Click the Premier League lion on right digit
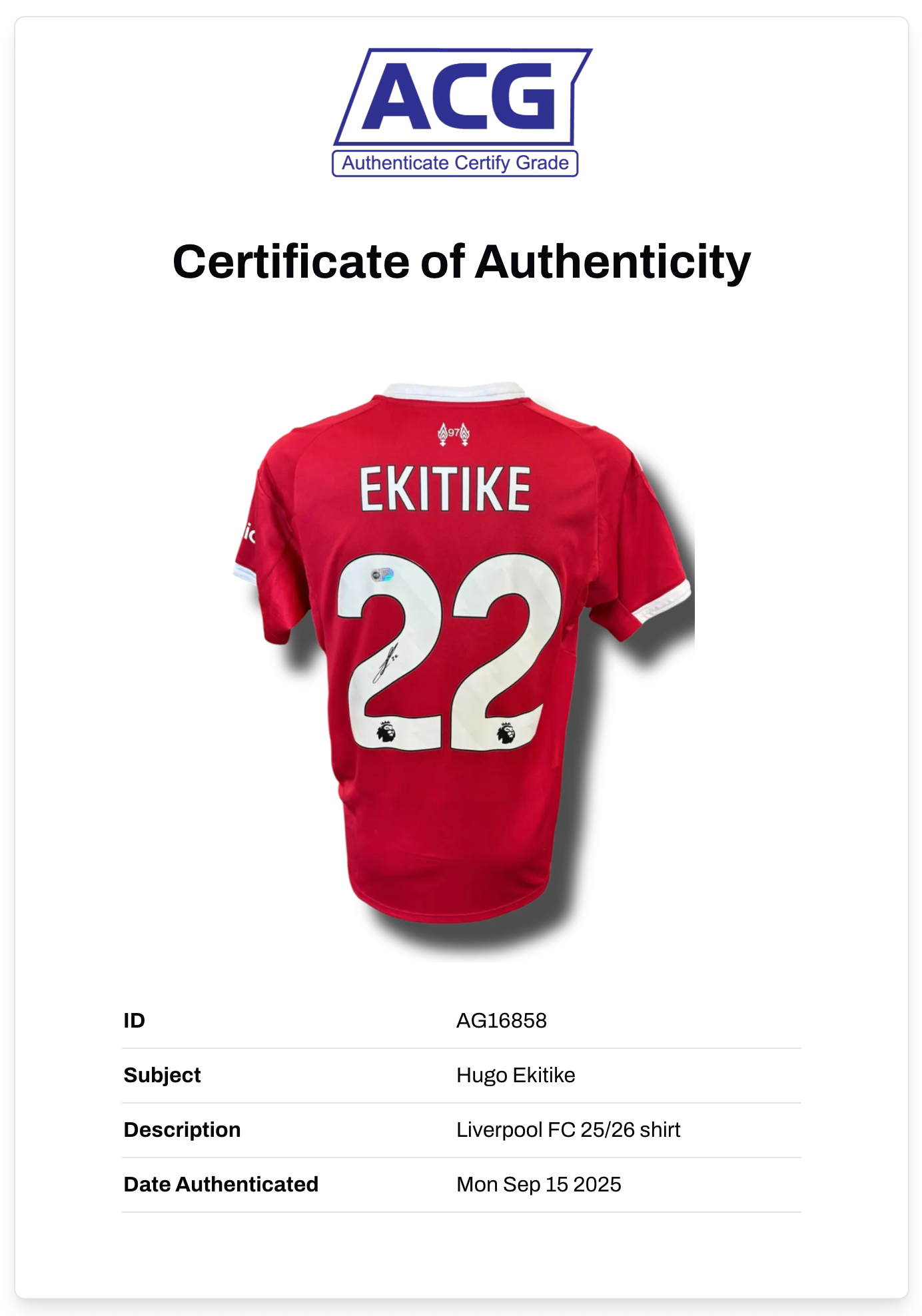Image resolution: width=922 pixels, height=1316 pixels. (x=506, y=733)
